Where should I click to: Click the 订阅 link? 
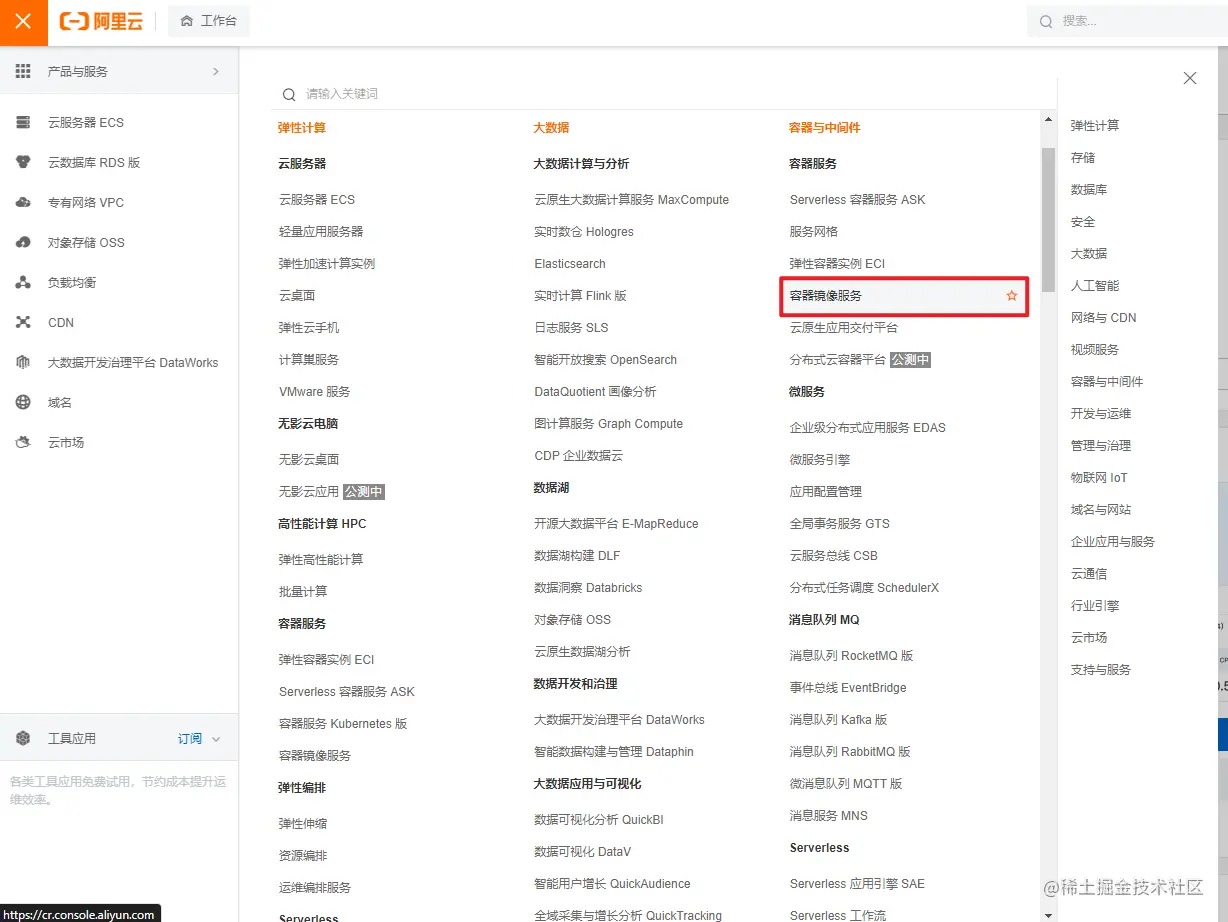click(x=190, y=738)
